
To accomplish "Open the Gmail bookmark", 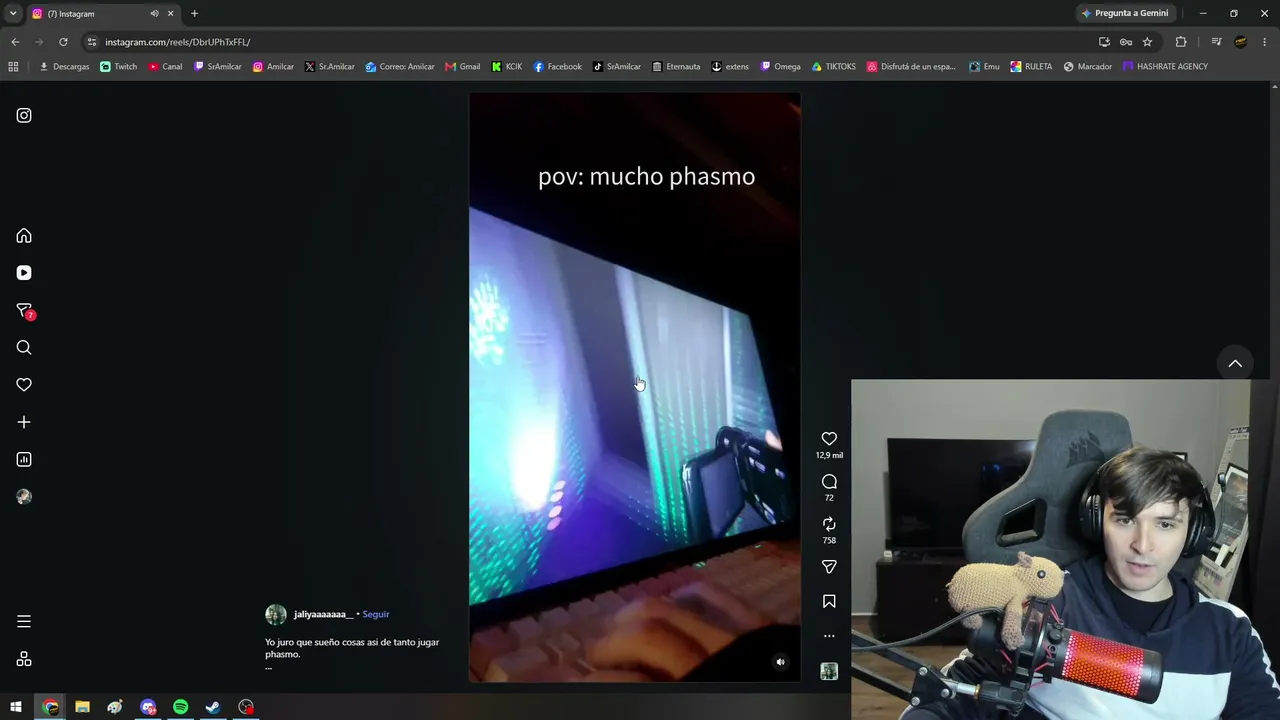I will pos(462,67).
